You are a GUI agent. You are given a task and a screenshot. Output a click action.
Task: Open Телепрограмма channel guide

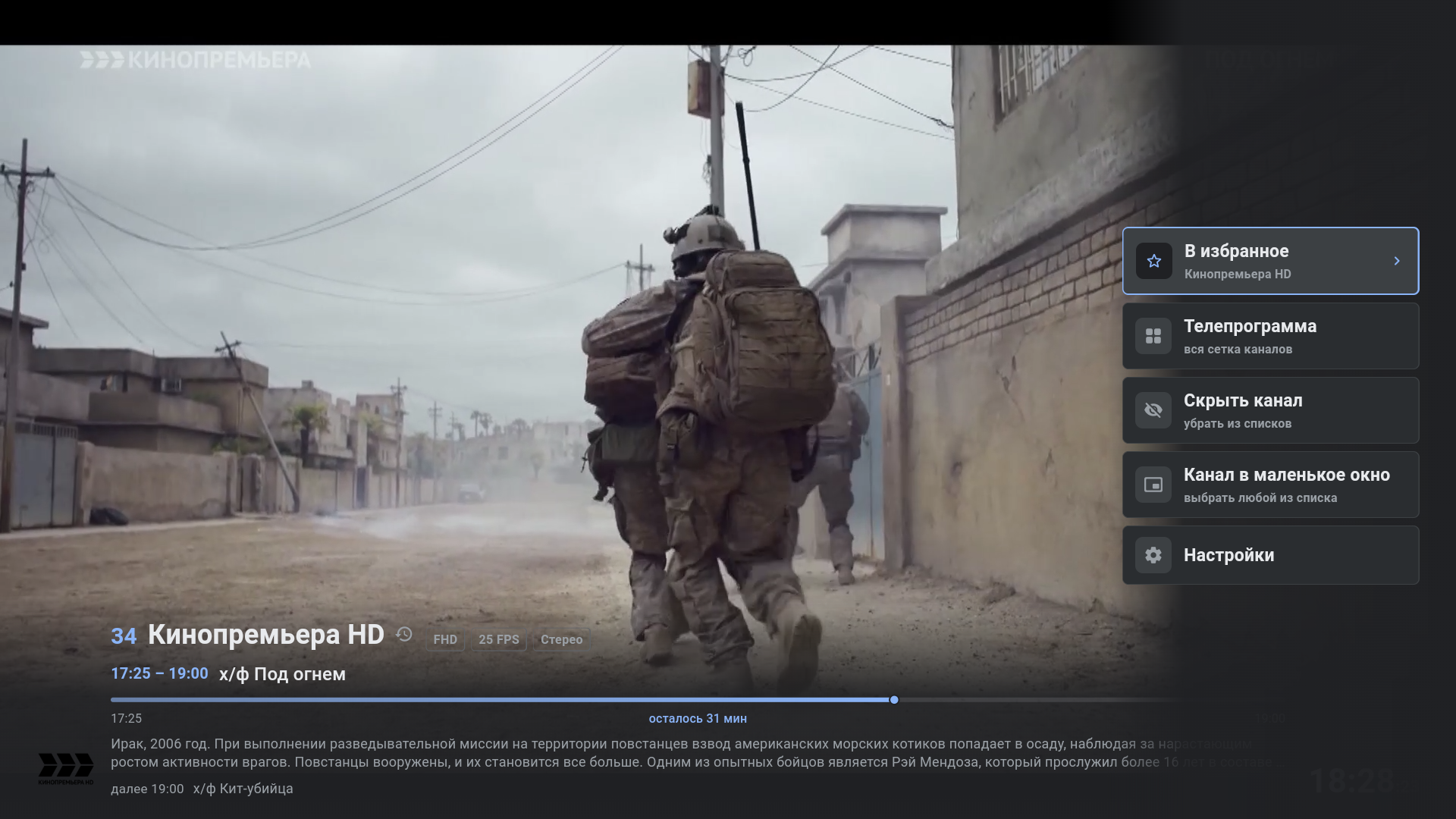click(1270, 336)
